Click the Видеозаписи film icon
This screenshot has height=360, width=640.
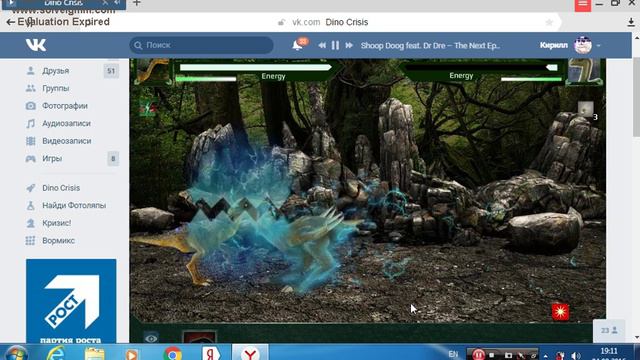point(31,141)
